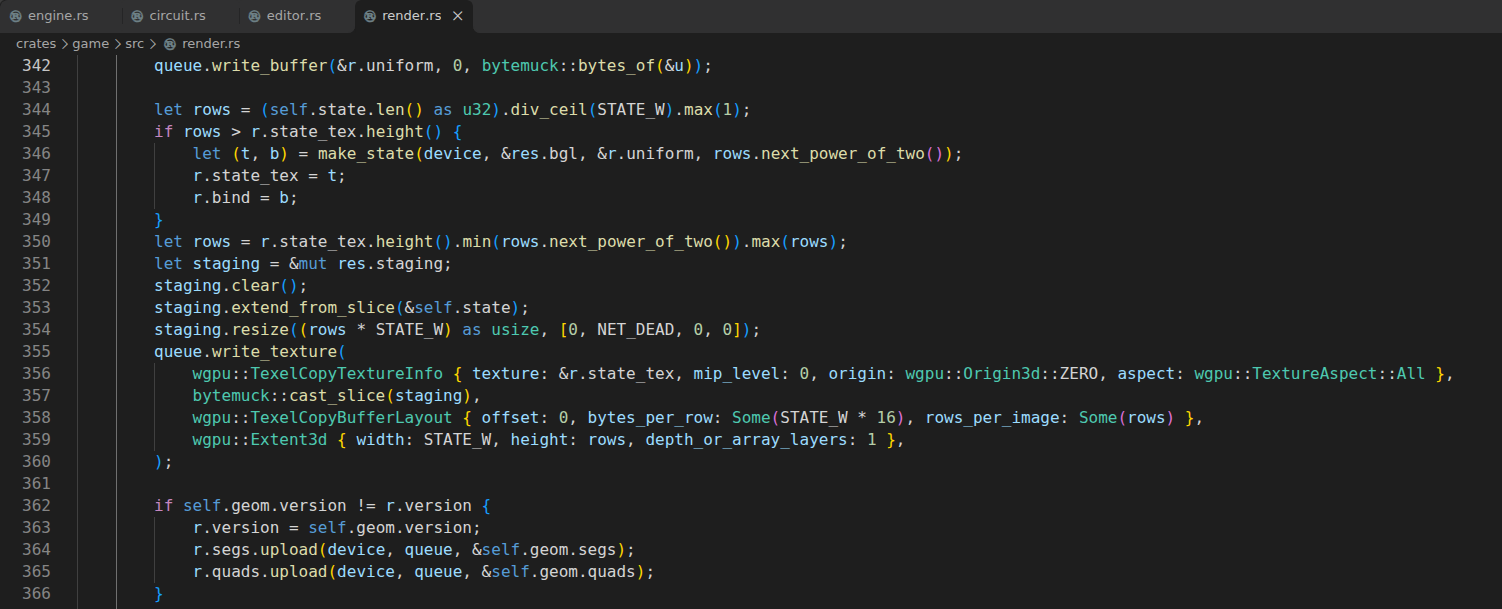Click line number 362 in the gutter
1502x609 pixels.
point(36,505)
